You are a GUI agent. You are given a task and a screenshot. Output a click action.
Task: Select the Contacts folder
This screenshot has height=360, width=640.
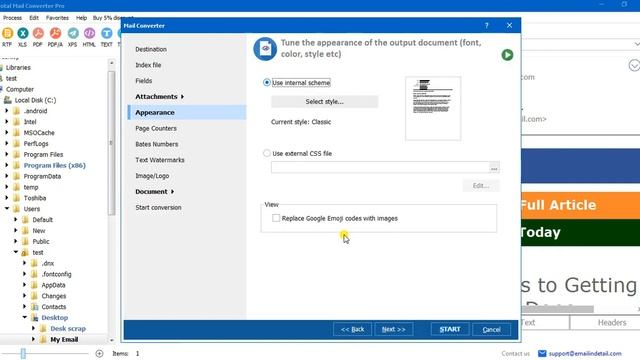tap(53, 307)
